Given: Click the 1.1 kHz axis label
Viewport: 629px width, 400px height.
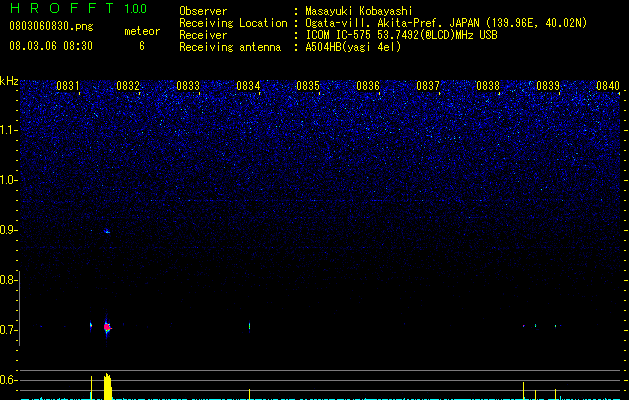Looking at the screenshot, I should tap(9, 130).
